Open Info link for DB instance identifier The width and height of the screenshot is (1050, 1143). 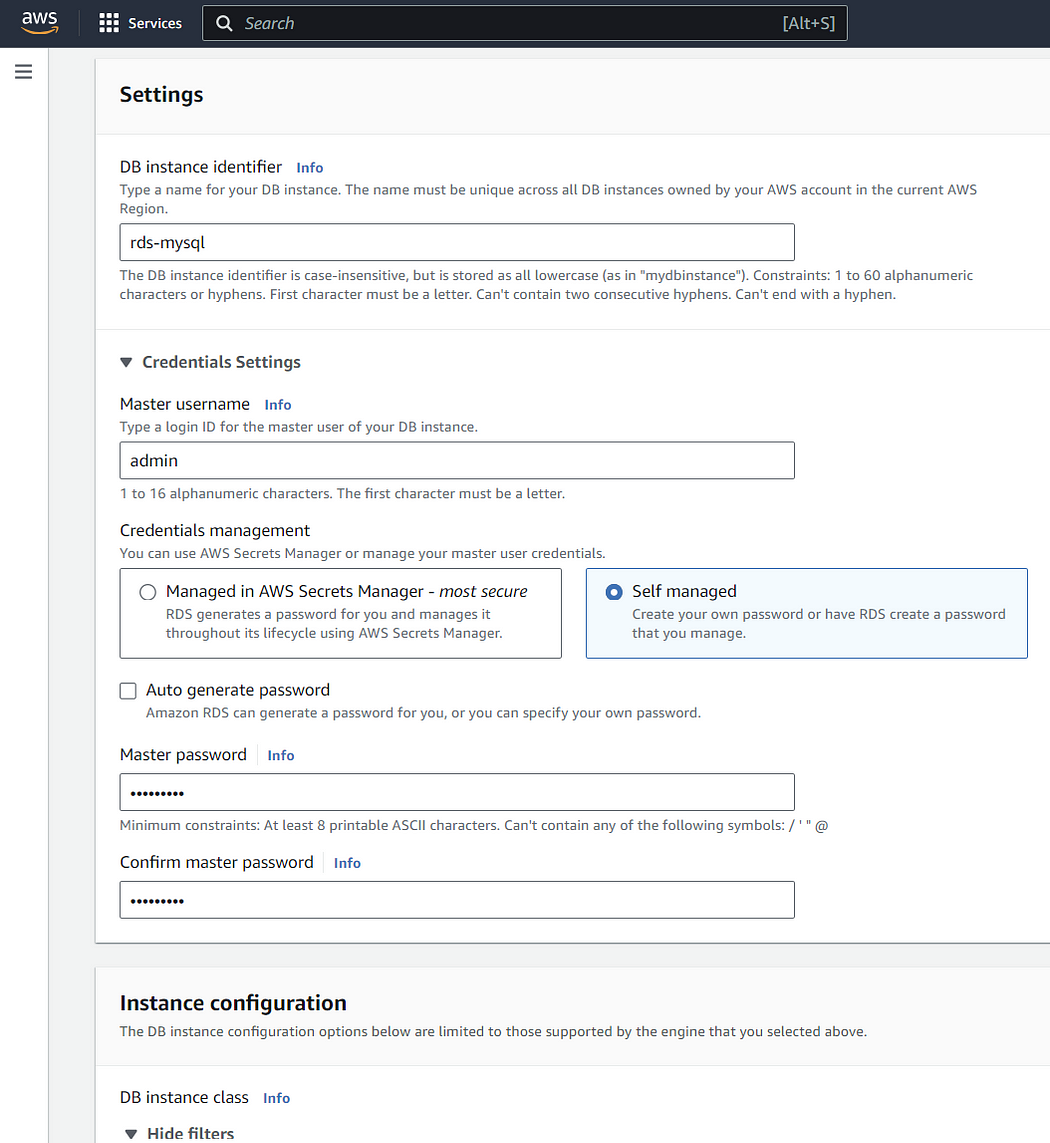point(309,168)
